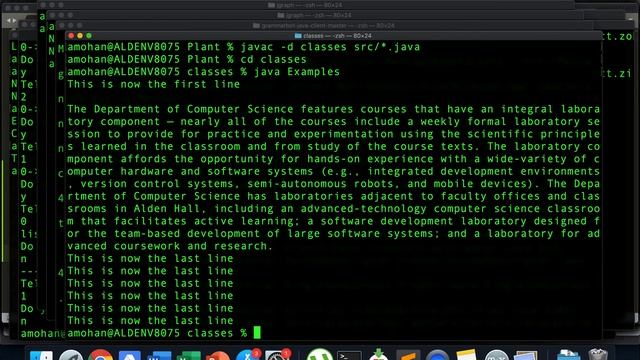Click the final 'amohan@ALDENV8075 classes %' prompt

tap(157, 333)
